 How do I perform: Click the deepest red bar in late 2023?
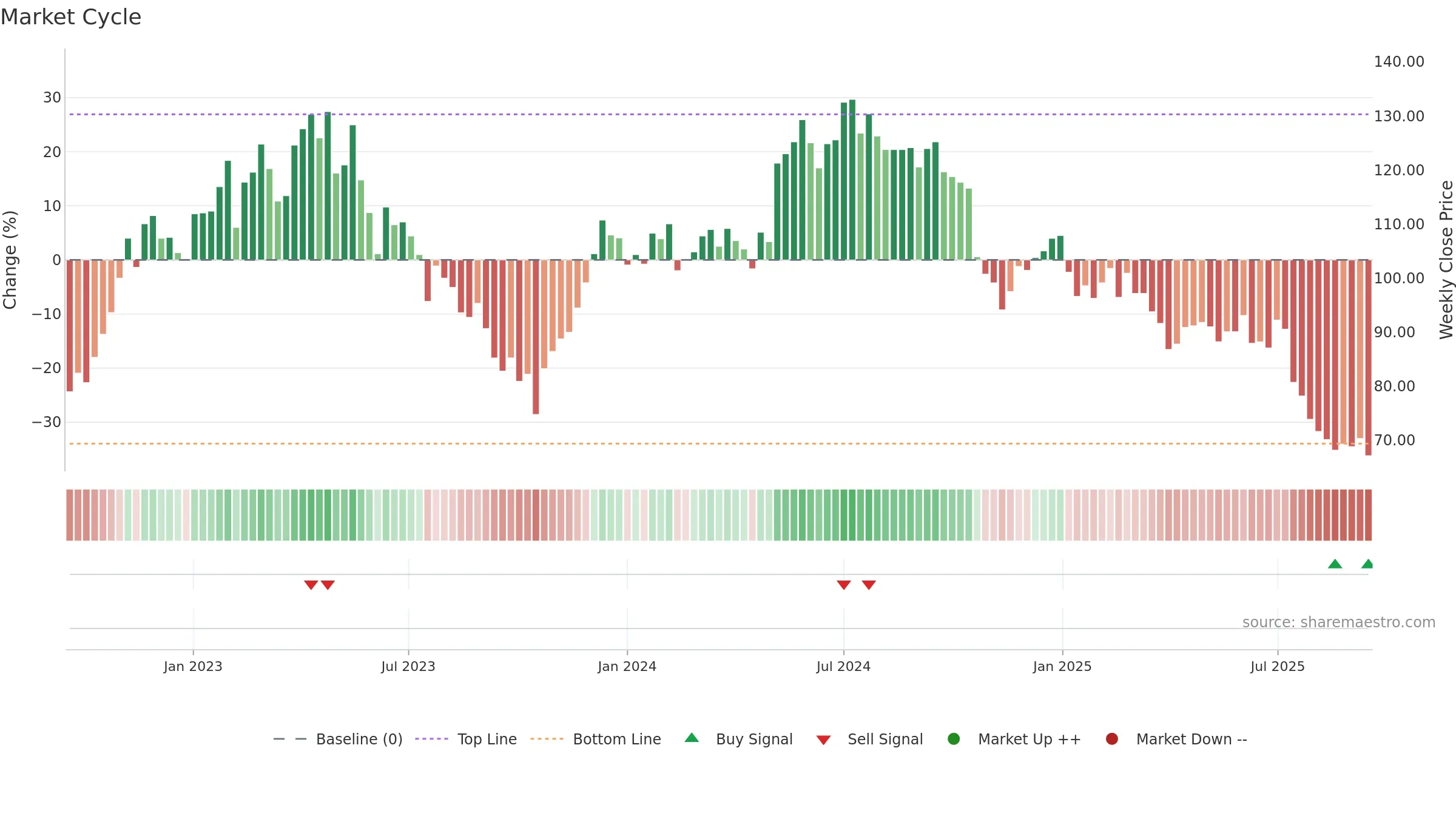[x=536, y=337]
